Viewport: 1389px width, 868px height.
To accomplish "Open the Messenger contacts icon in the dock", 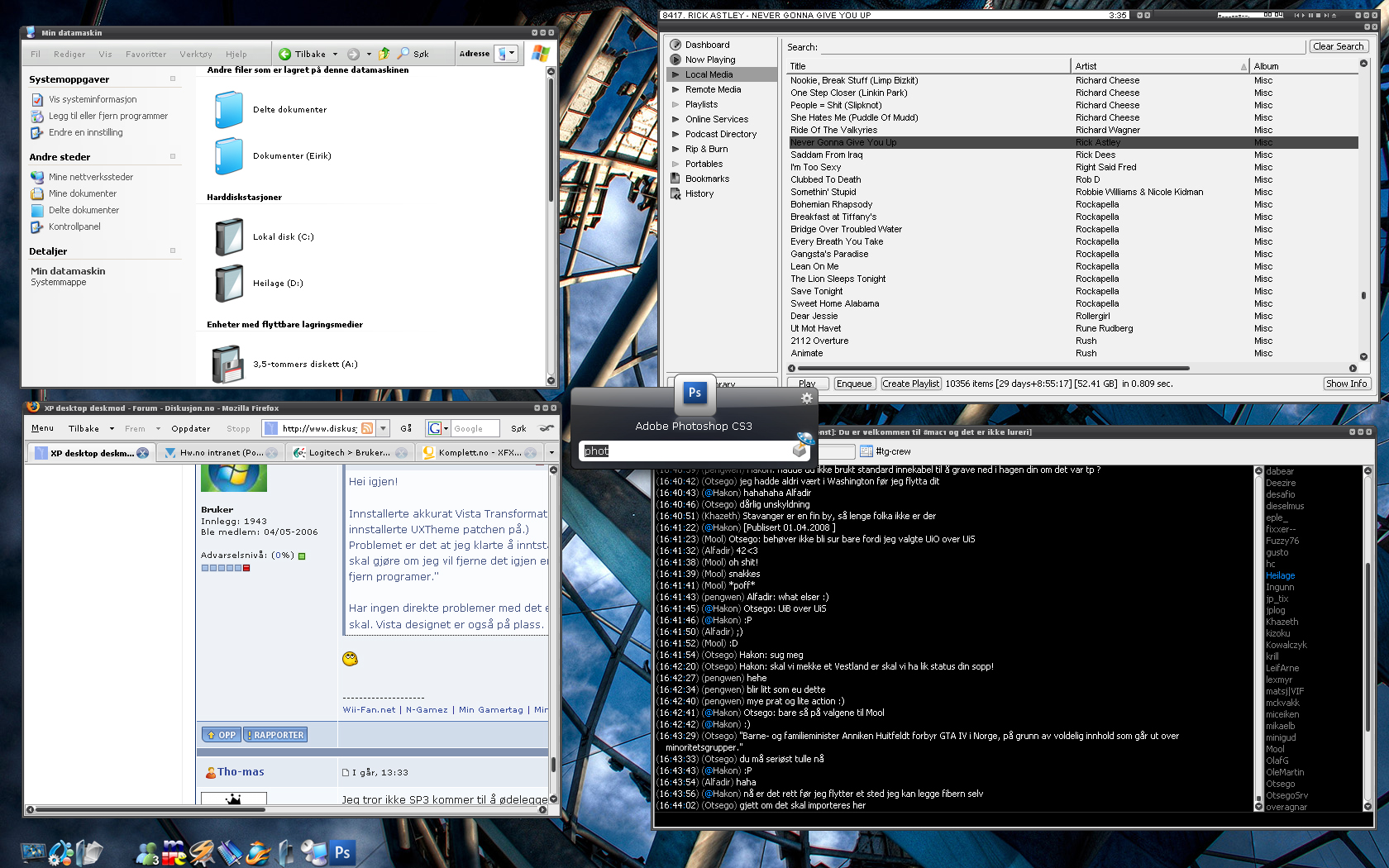I will [147, 853].
